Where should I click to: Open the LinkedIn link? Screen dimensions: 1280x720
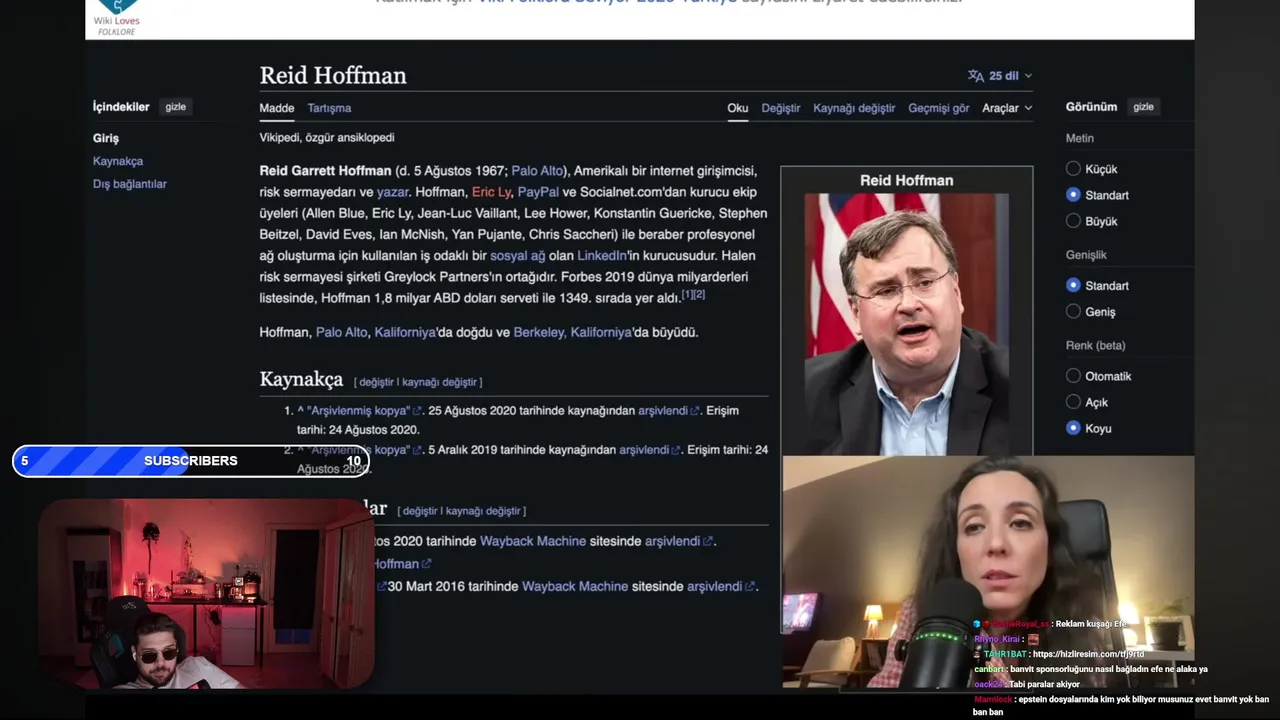click(602, 256)
